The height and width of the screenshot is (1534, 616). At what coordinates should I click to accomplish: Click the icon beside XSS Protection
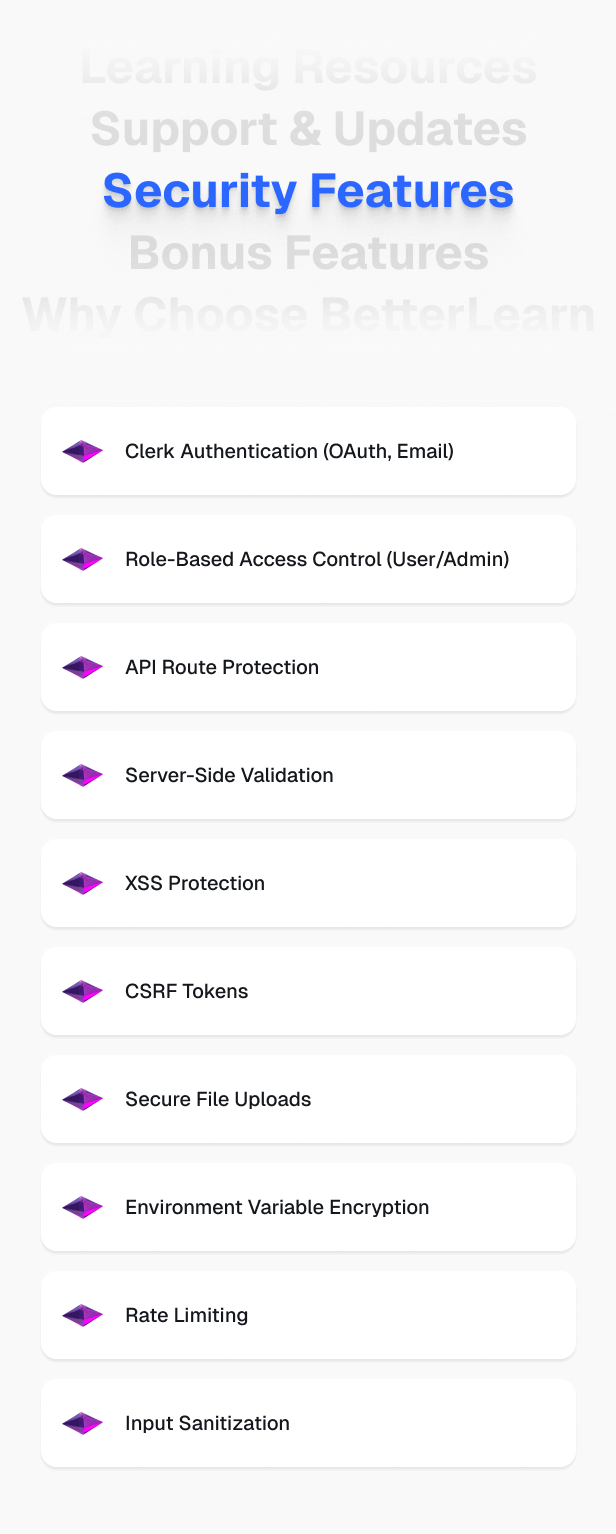point(83,883)
